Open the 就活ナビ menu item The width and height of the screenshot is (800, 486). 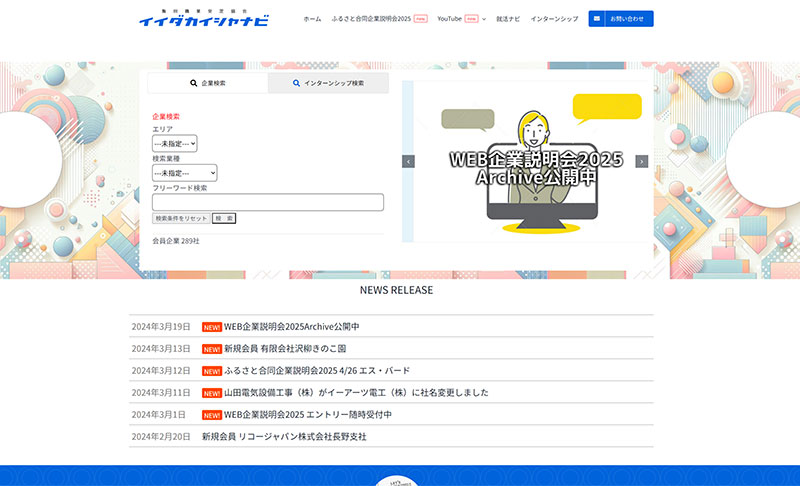tap(508, 19)
